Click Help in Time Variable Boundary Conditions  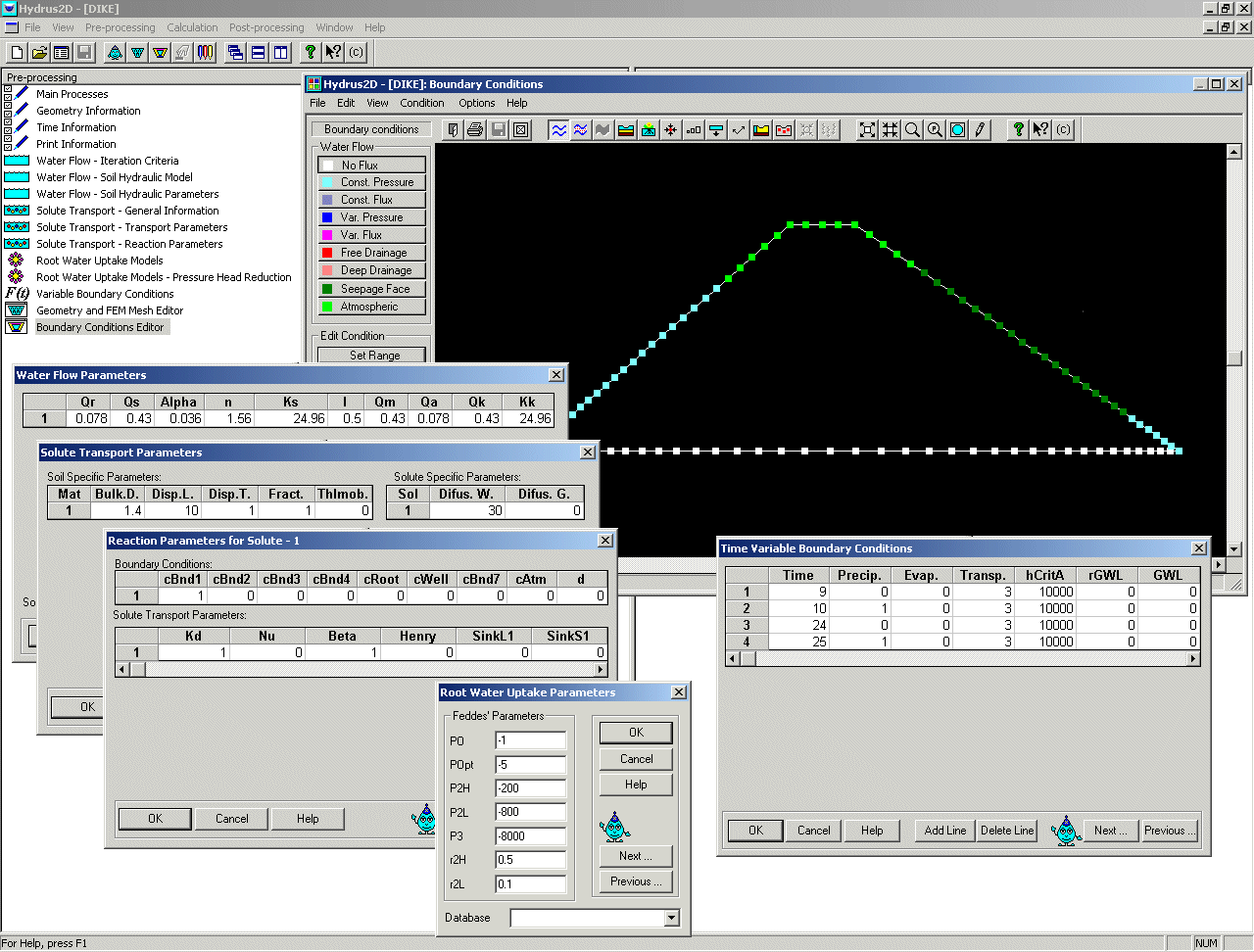(872, 831)
